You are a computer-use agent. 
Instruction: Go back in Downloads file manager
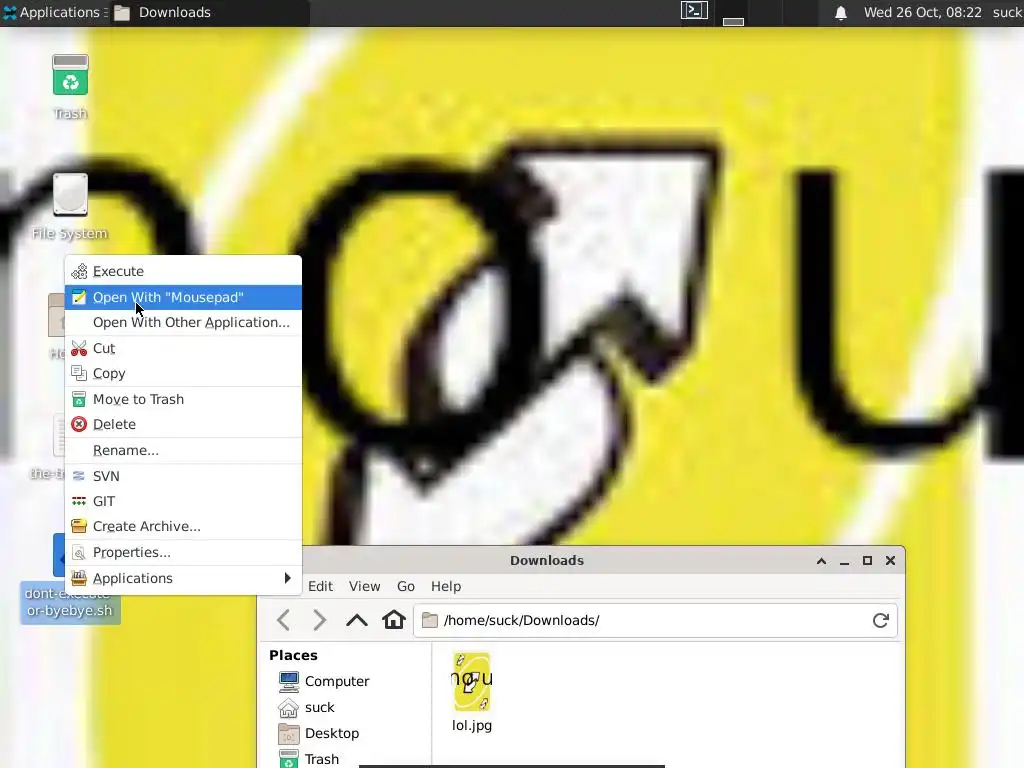283,620
